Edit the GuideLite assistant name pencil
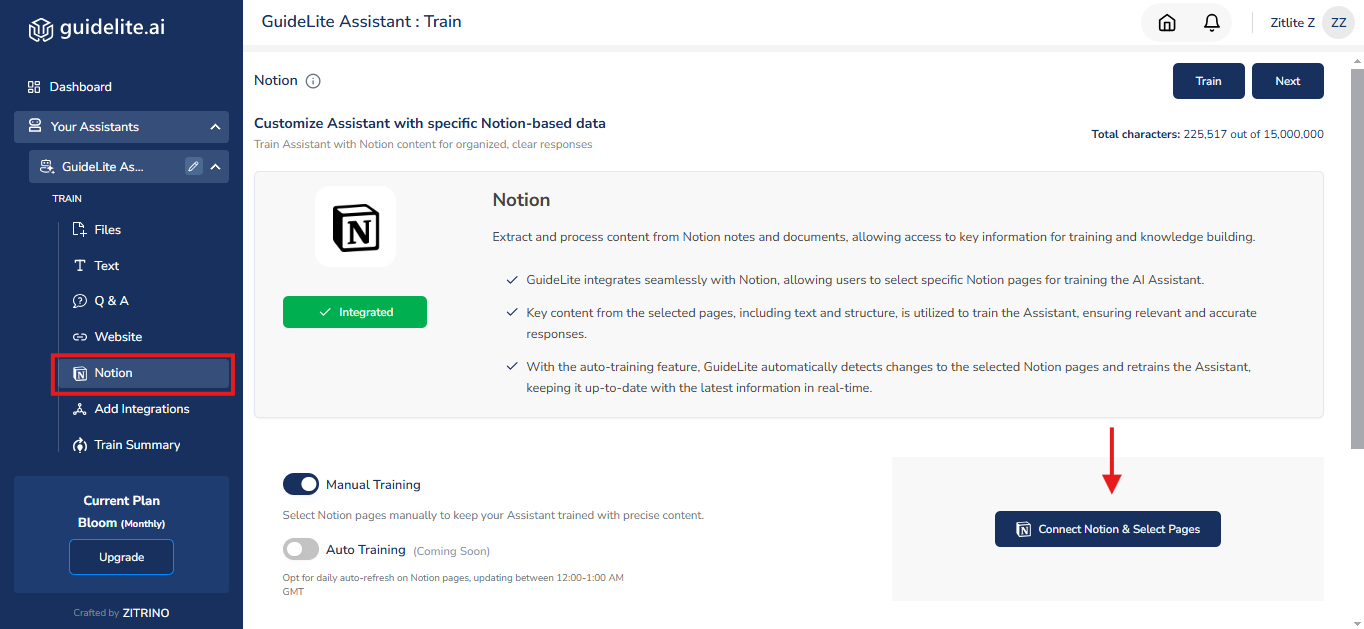The width and height of the screenshot is (1364, 629). pos(194,167)
